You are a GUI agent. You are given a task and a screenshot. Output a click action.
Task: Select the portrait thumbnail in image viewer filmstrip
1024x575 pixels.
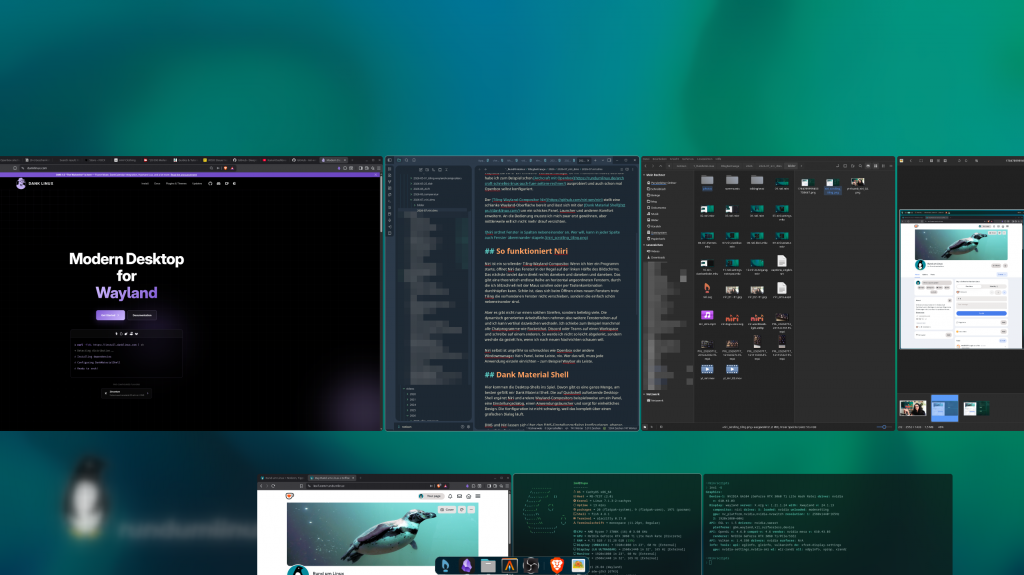point(913,408)
